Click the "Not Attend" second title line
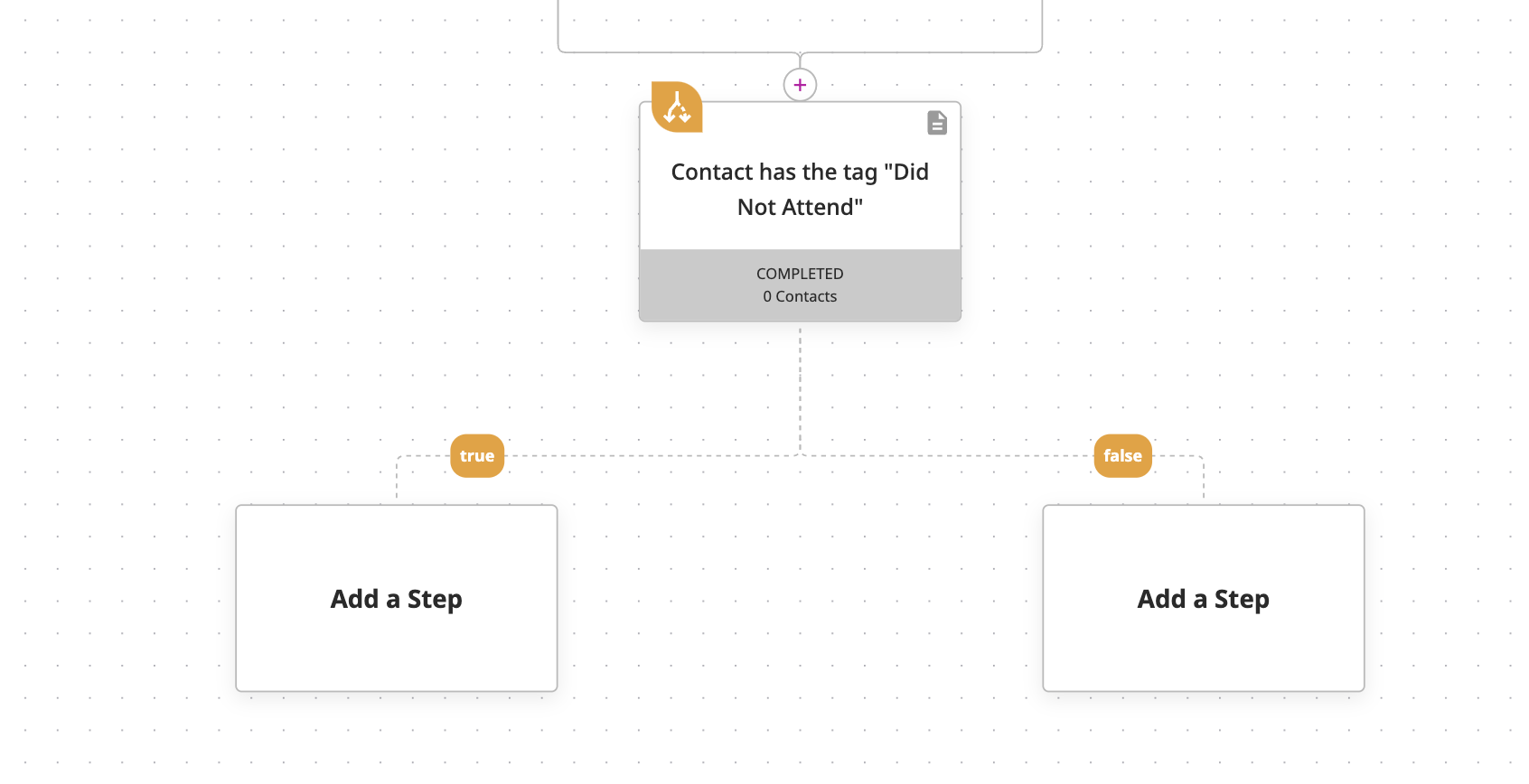 [x=800, y=207]
